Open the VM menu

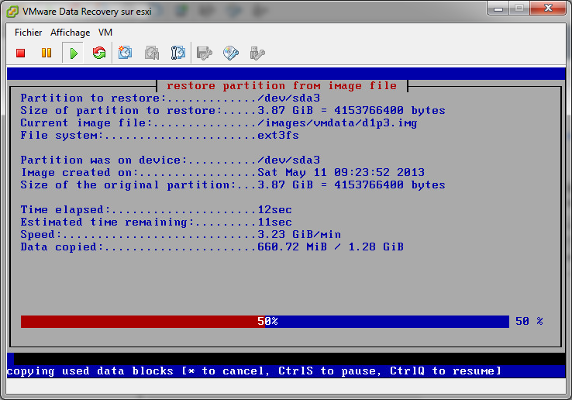105,32
